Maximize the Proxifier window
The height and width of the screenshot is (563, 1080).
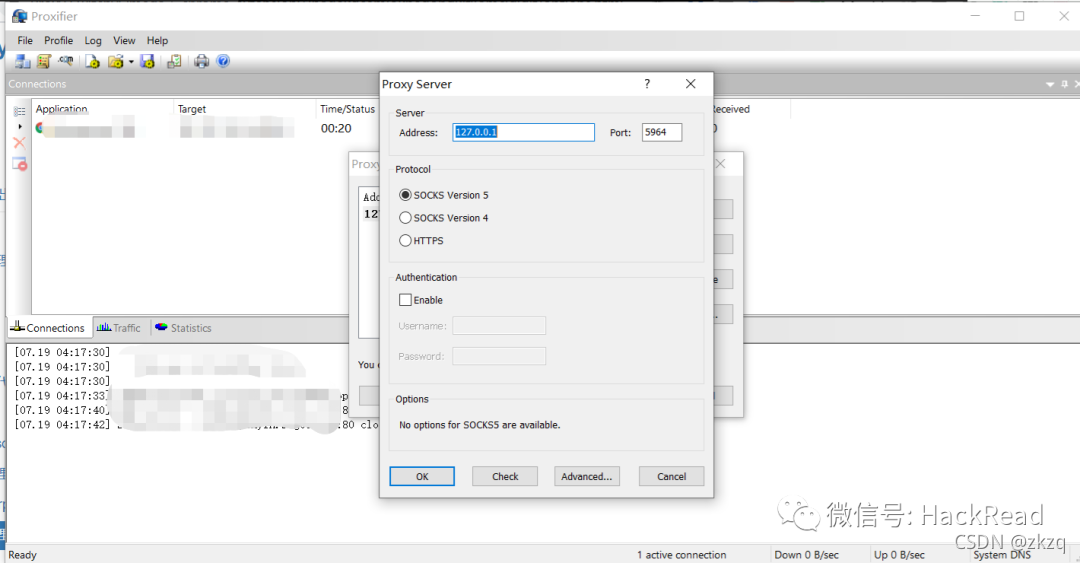1019,16
